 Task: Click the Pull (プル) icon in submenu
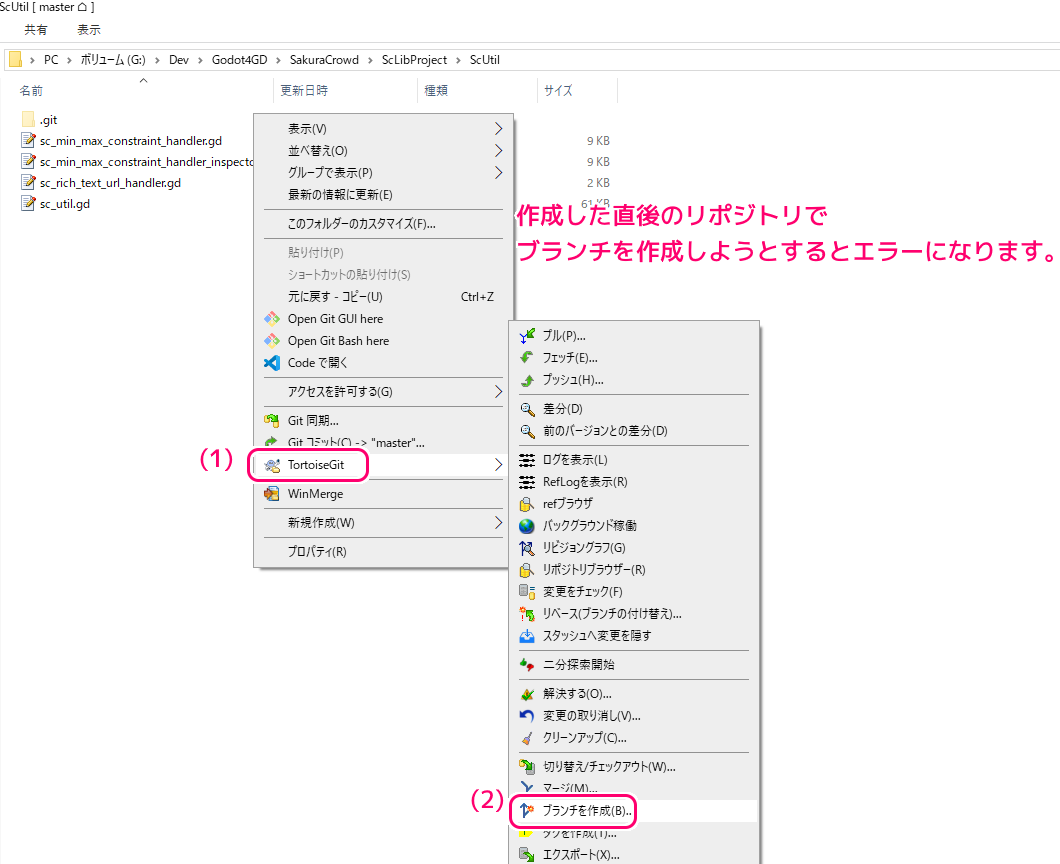[528, 336]
